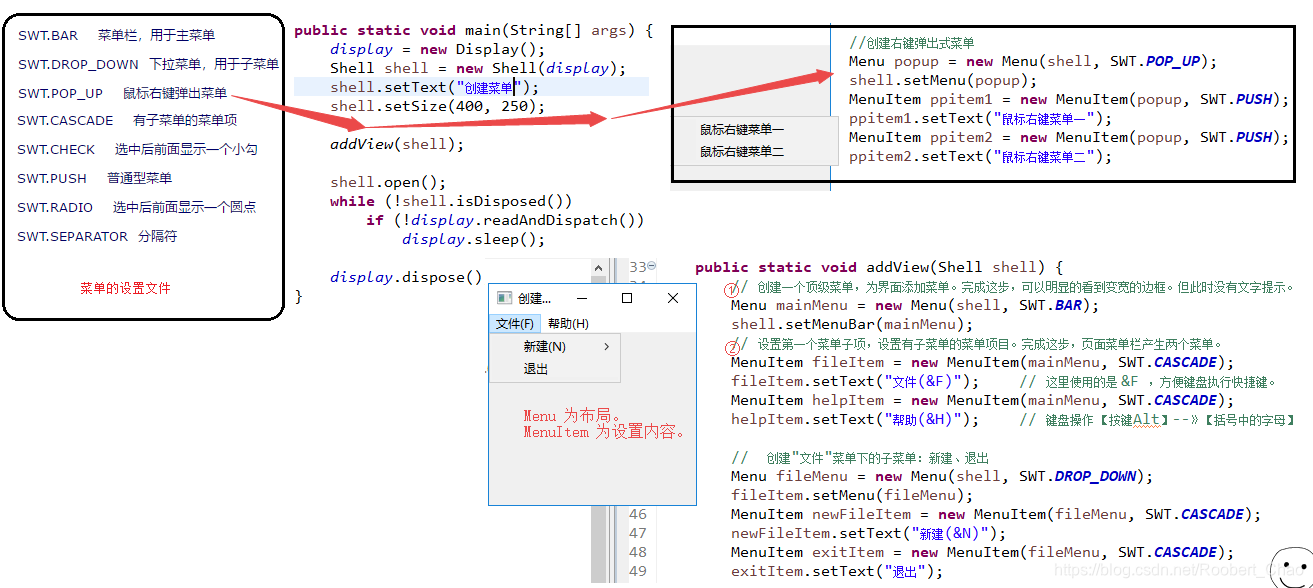Minimize the 创建 window
Image resolution: width=1313 pixels, height=588 pixels.
tap(581, 298)
